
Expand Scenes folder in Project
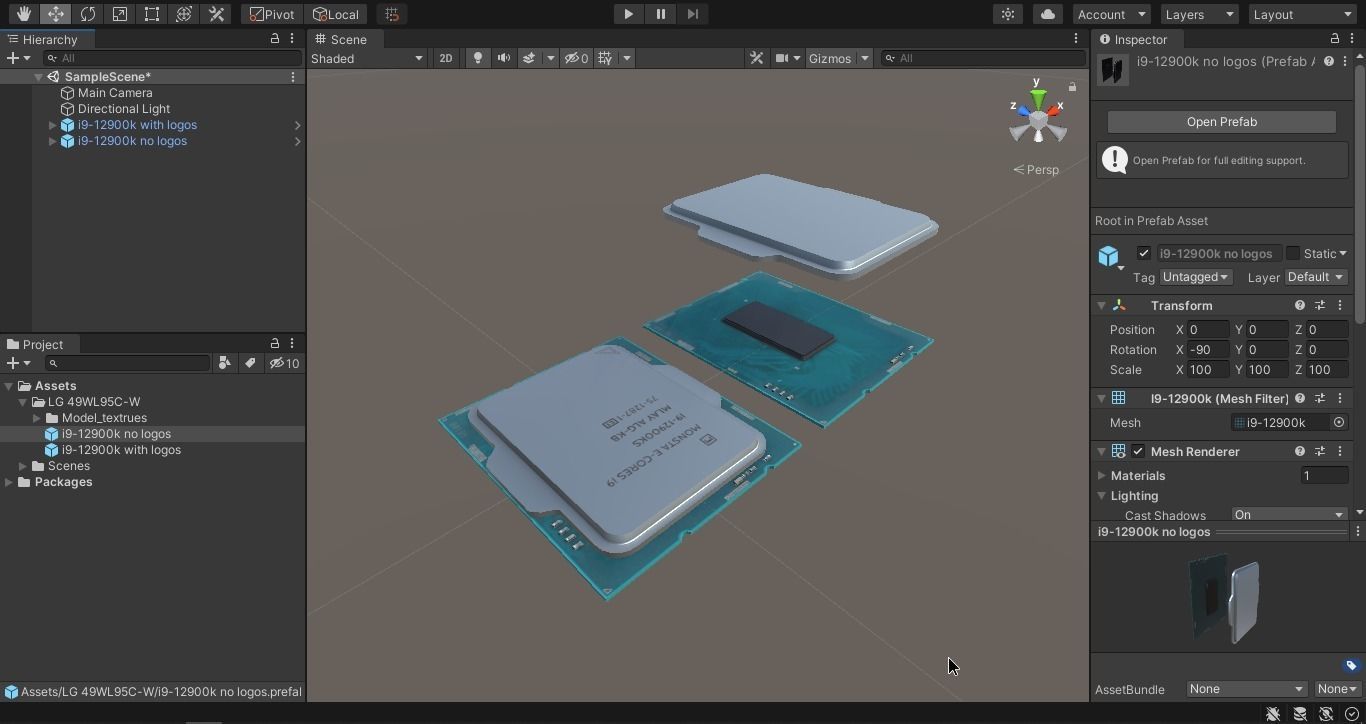23,466
